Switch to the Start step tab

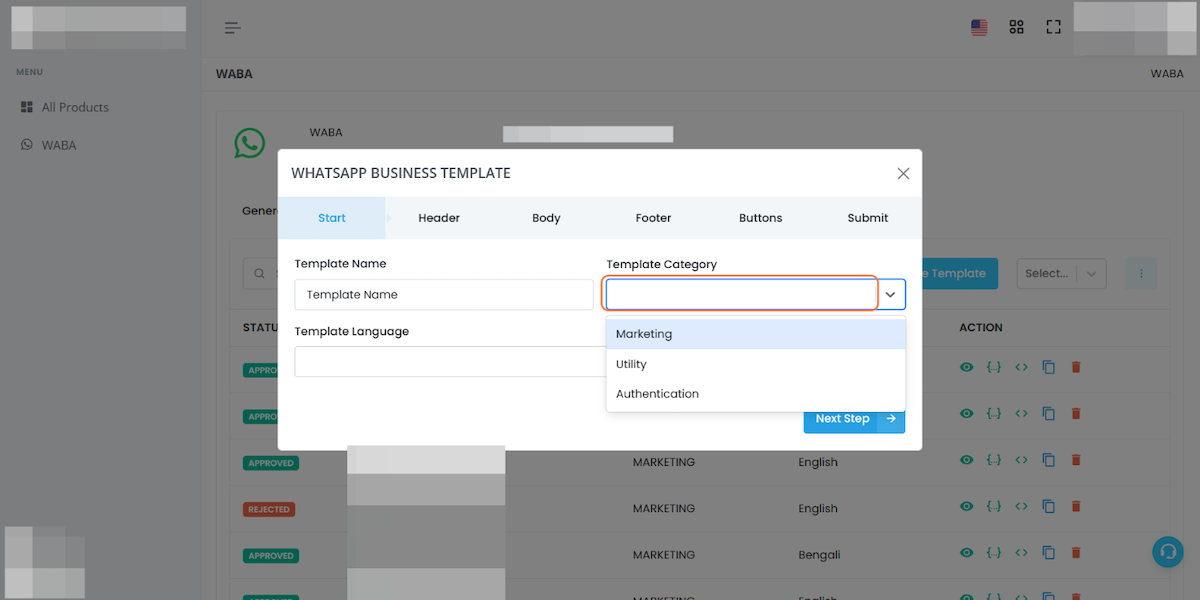[x=332, y=218]
